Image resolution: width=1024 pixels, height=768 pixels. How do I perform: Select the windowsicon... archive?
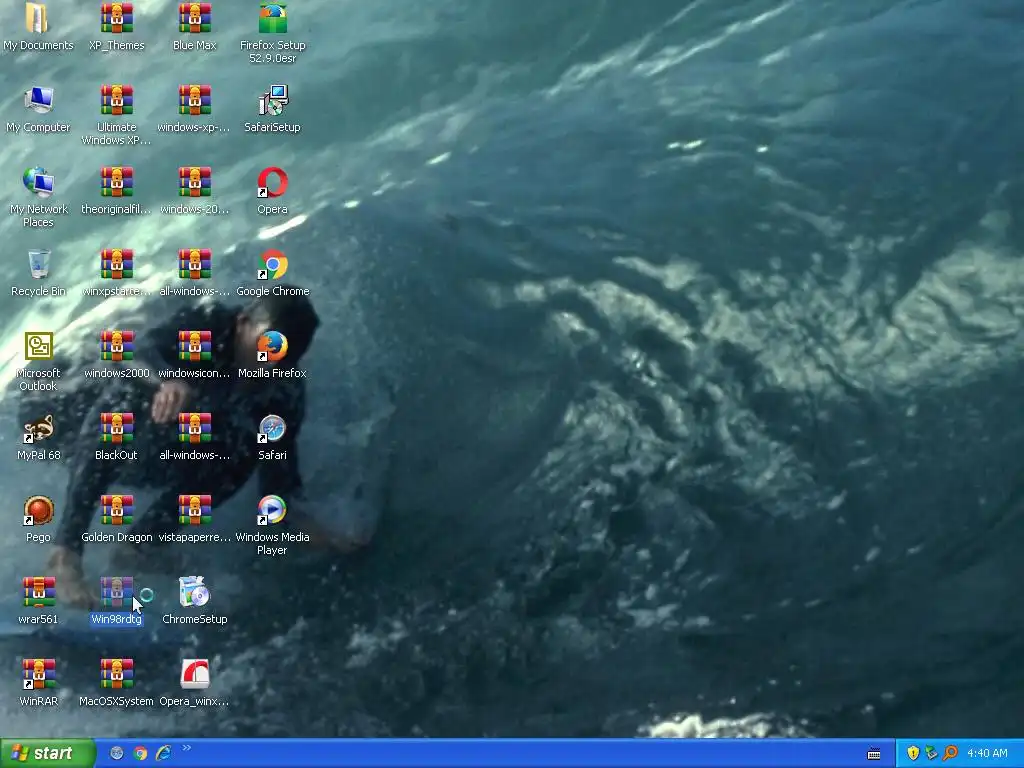[x=195, y=346]
